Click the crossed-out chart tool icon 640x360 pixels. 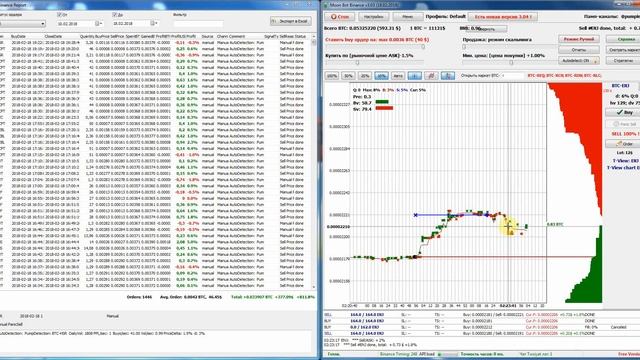tap(431, 76)
